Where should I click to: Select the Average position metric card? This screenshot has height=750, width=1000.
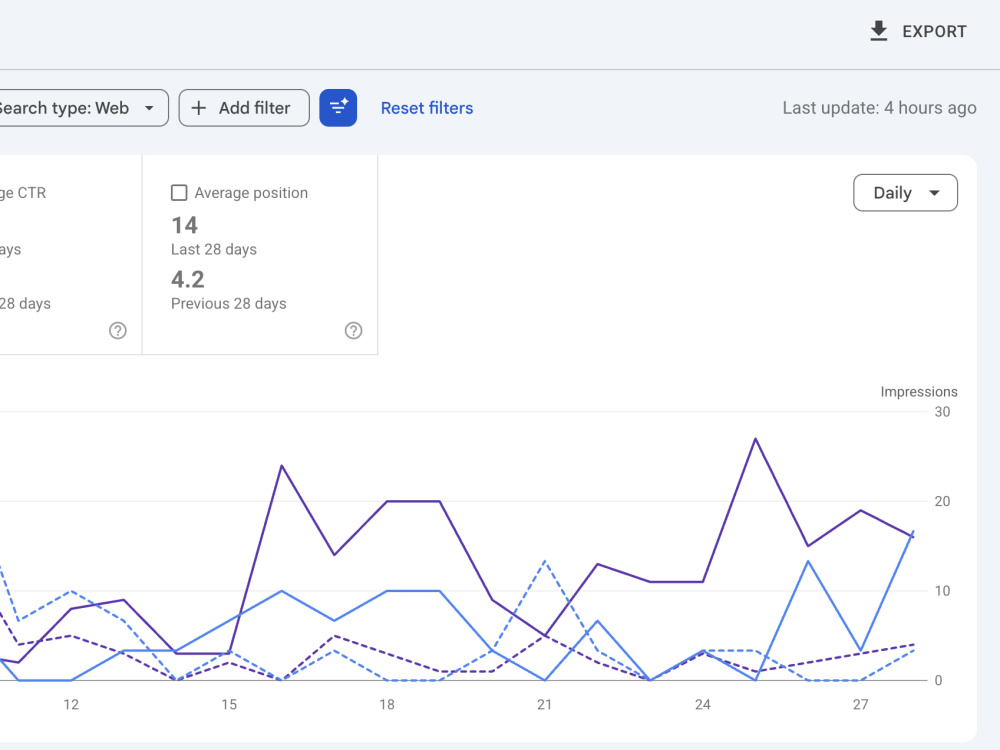click(x=260, y=254)
